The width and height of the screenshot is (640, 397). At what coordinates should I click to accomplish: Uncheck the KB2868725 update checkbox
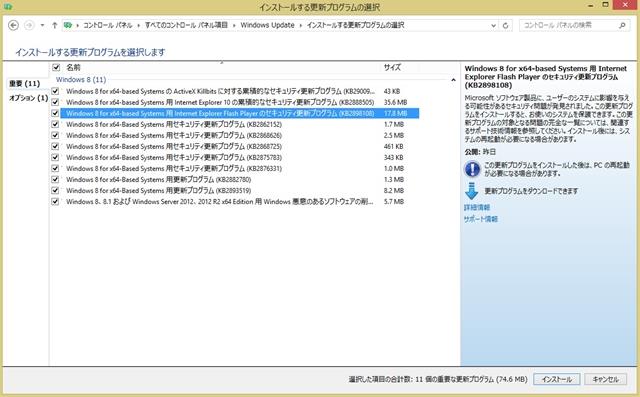(55, 146)
